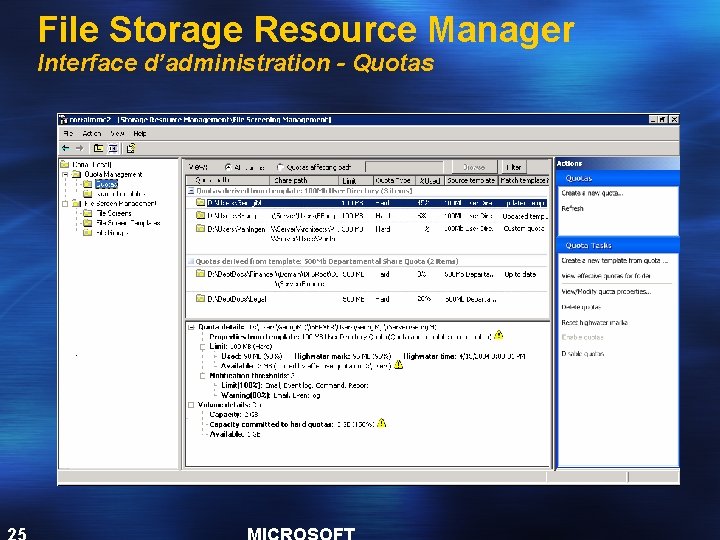Click the Back arrow toolbar icon

(66, 148)
